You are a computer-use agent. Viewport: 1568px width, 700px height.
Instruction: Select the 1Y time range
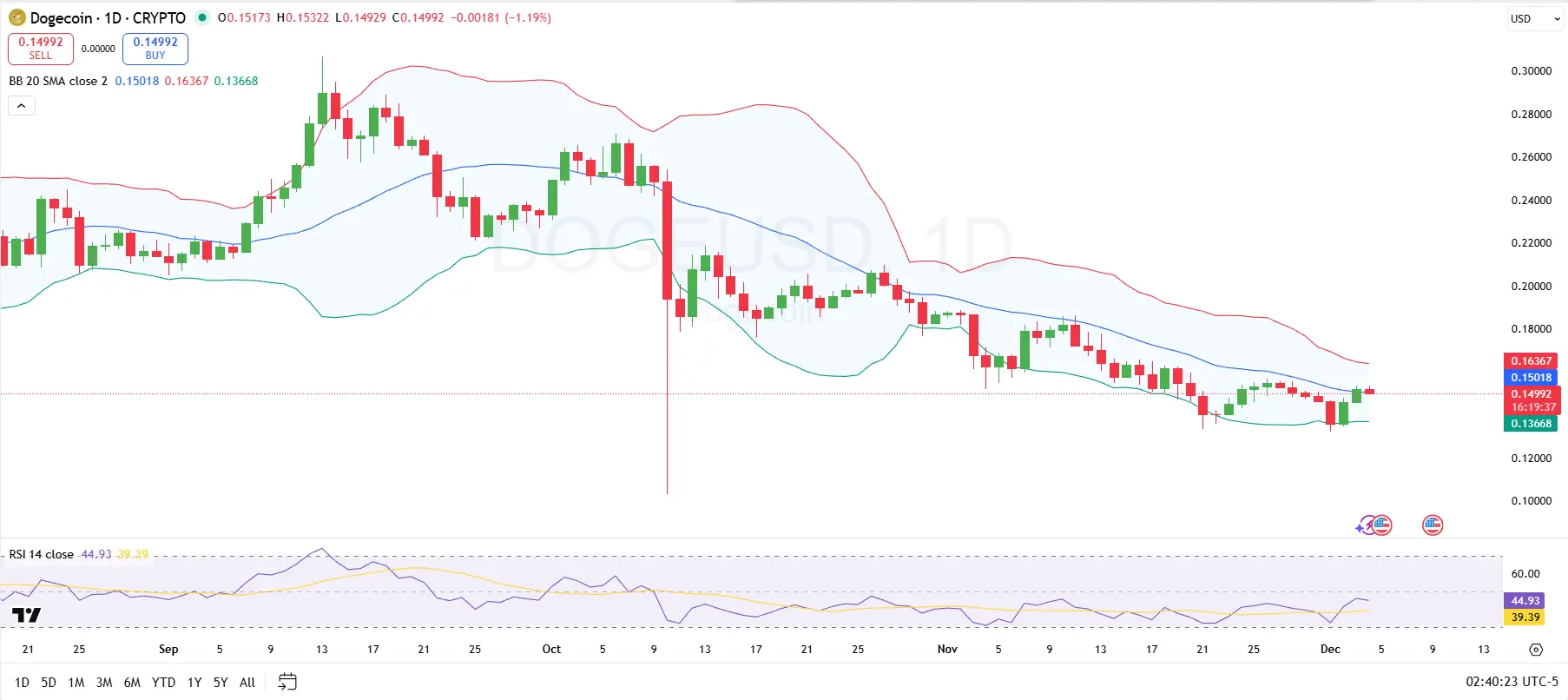click(194, 683)
